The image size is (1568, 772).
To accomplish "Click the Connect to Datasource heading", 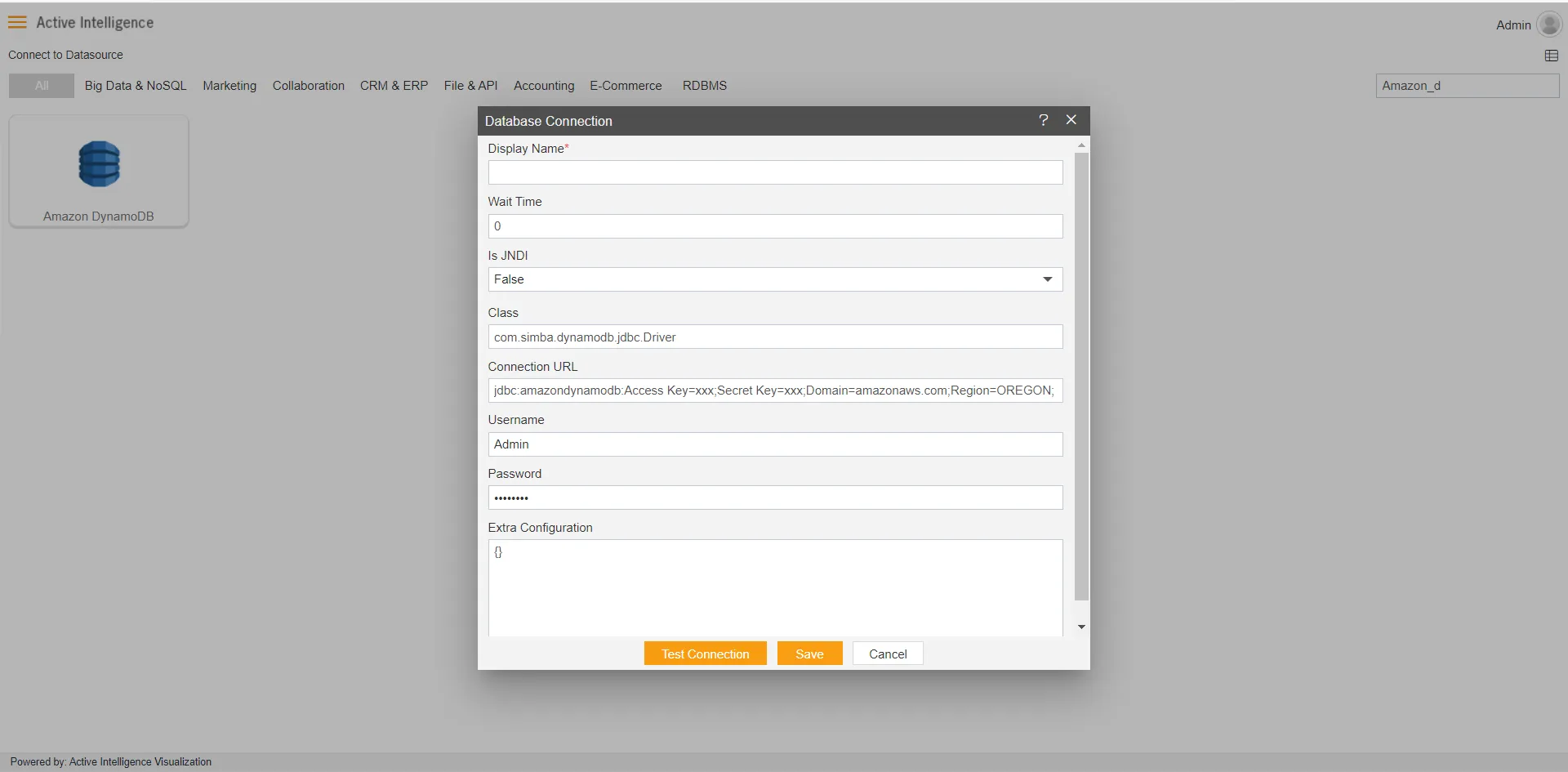I will tap(65, 55).
